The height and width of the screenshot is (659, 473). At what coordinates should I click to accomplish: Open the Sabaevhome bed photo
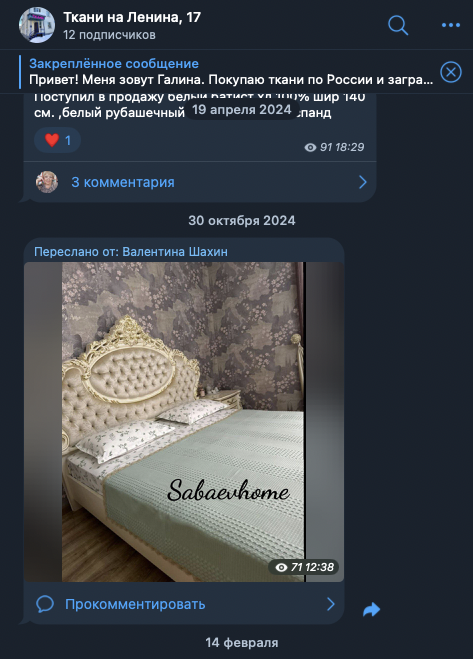click(x=184, y=422)
